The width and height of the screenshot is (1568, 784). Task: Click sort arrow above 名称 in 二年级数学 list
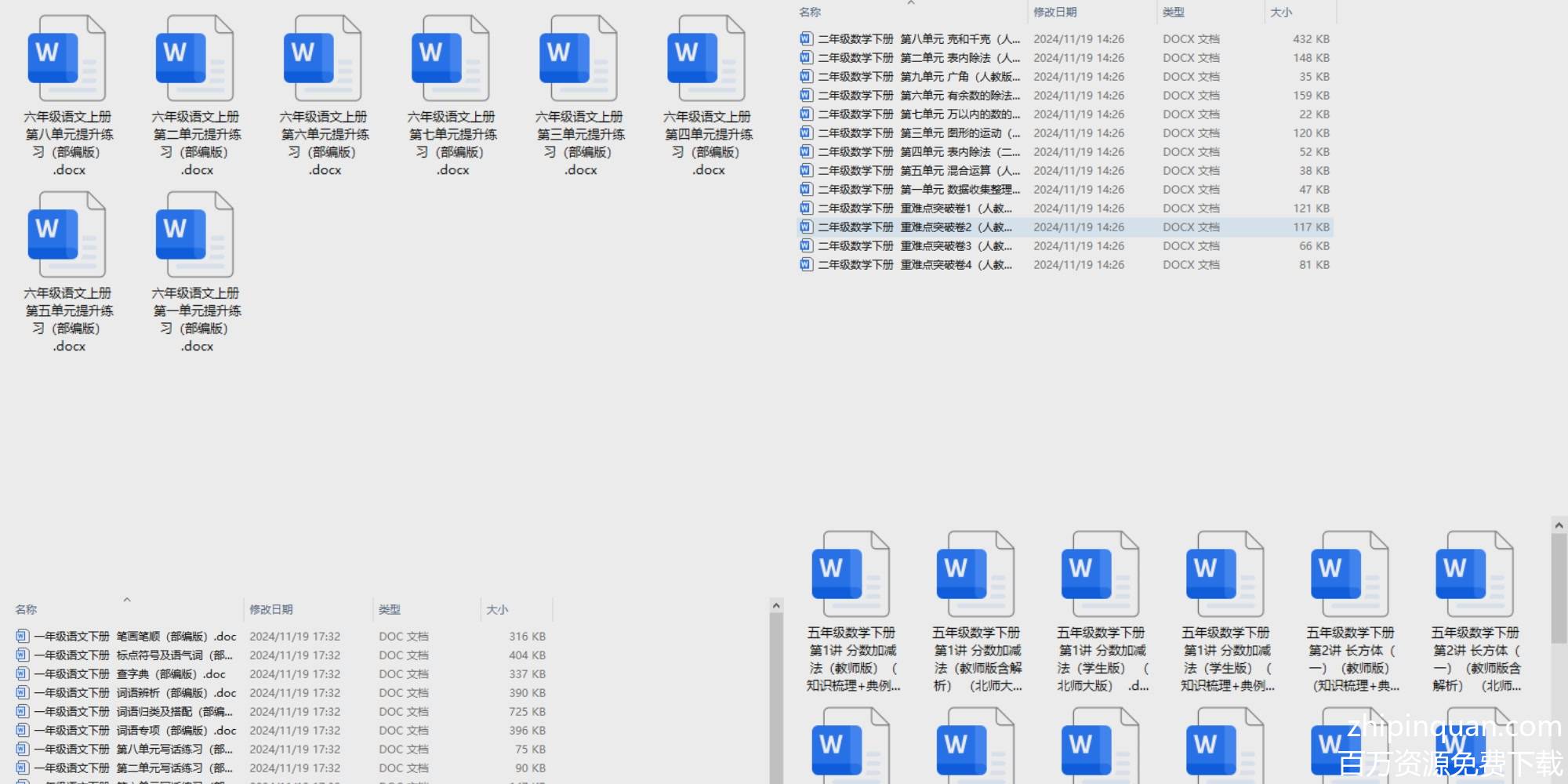[x=911, y=3]
